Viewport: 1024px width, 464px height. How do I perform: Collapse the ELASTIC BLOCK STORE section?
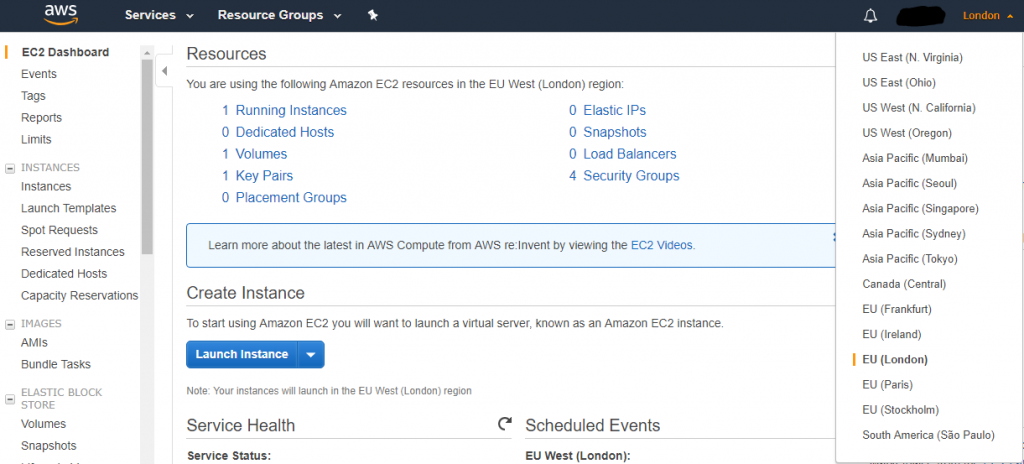point(10,399)
